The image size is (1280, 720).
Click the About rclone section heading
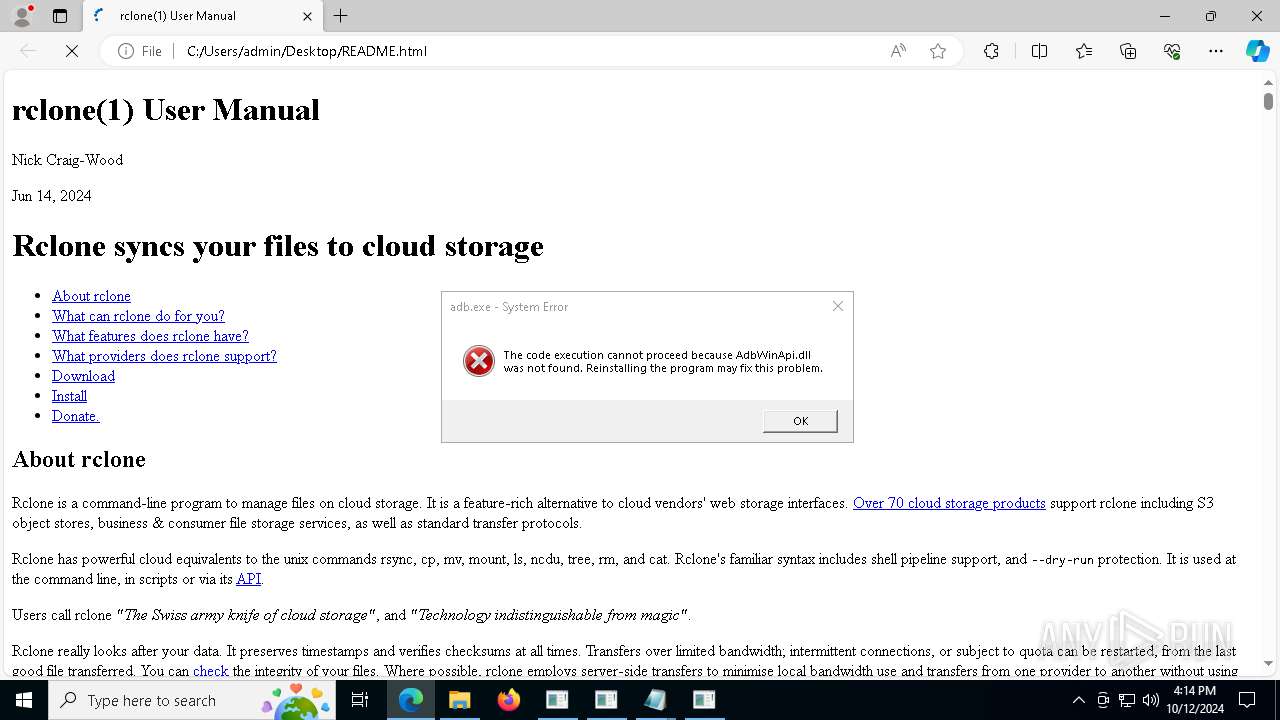tap(79, 459)
